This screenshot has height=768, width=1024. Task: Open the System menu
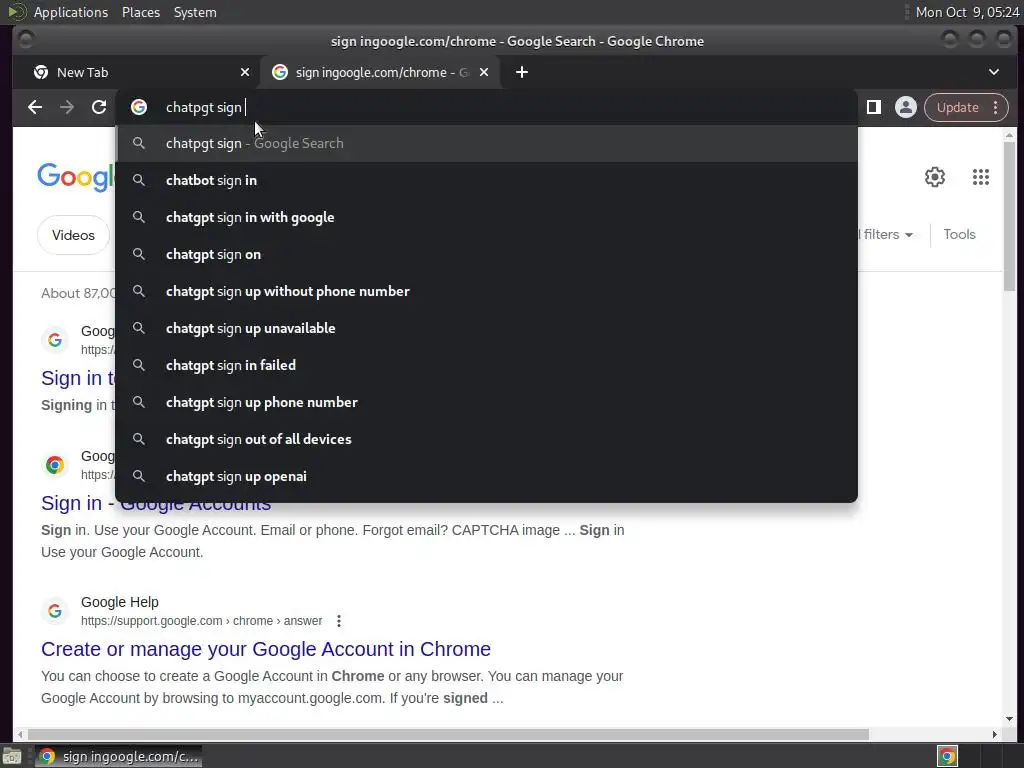click(x=195, y=12)
